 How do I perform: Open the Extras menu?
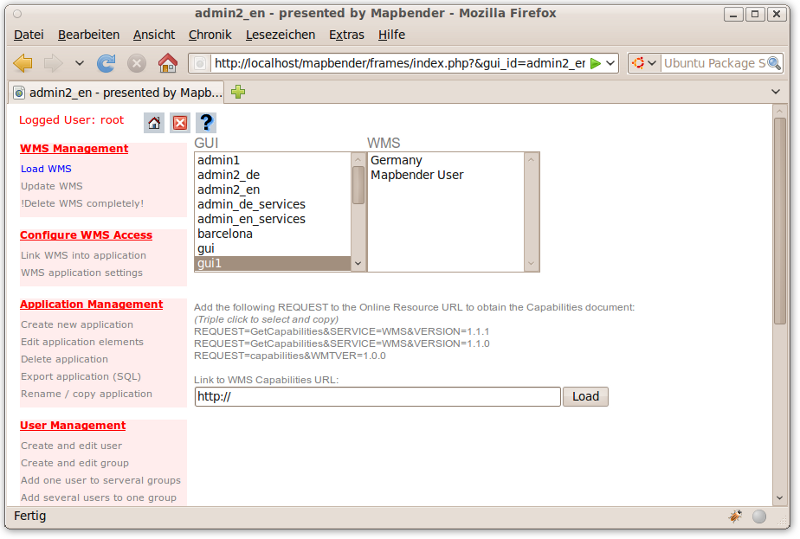pyautogui.click(x=346, y=35)
